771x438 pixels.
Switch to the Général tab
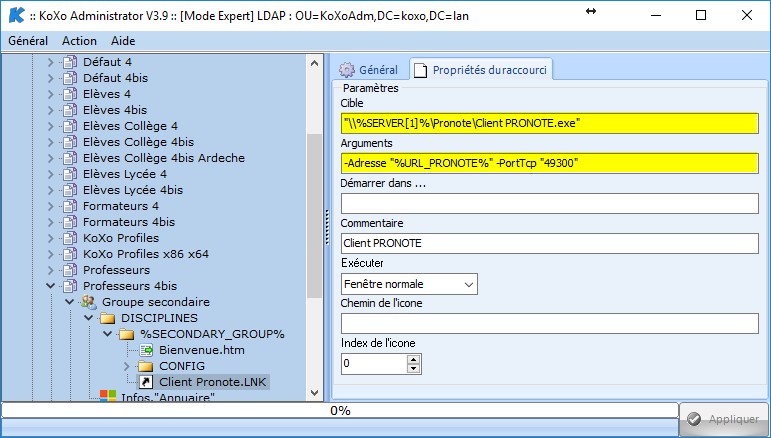(x=369, y=70)
